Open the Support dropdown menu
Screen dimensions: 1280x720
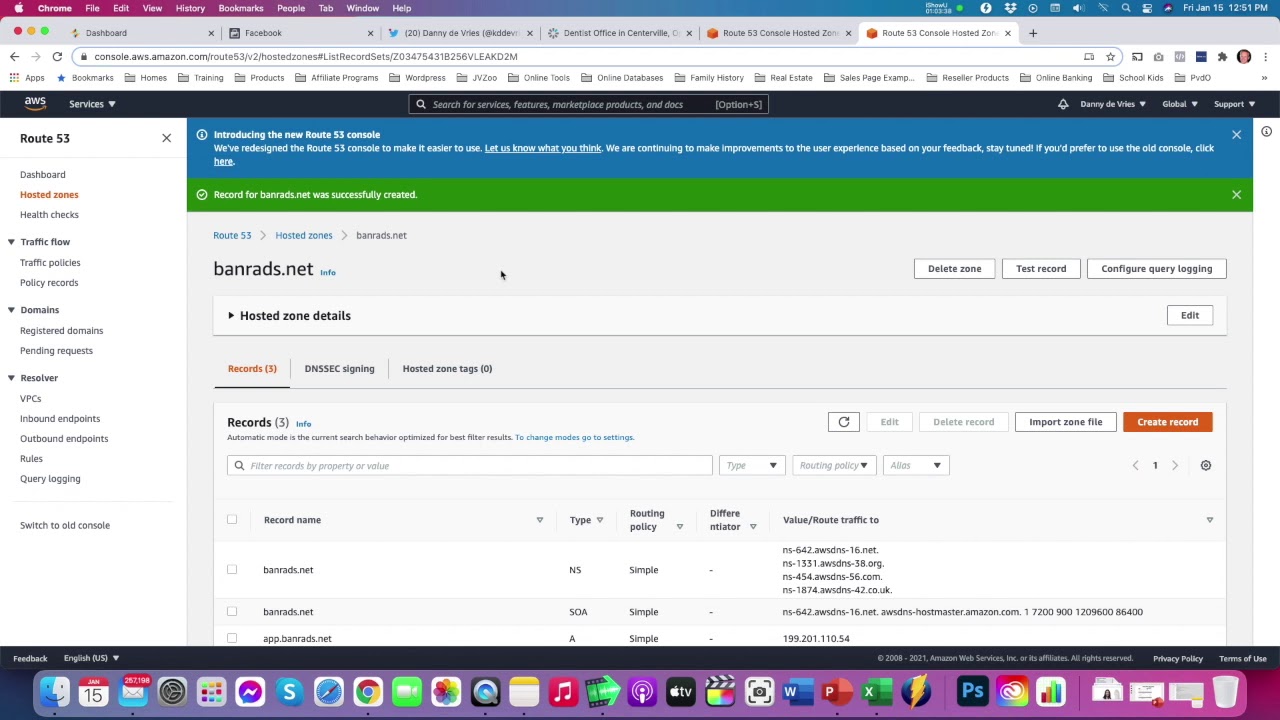(x=1234, y=104)
